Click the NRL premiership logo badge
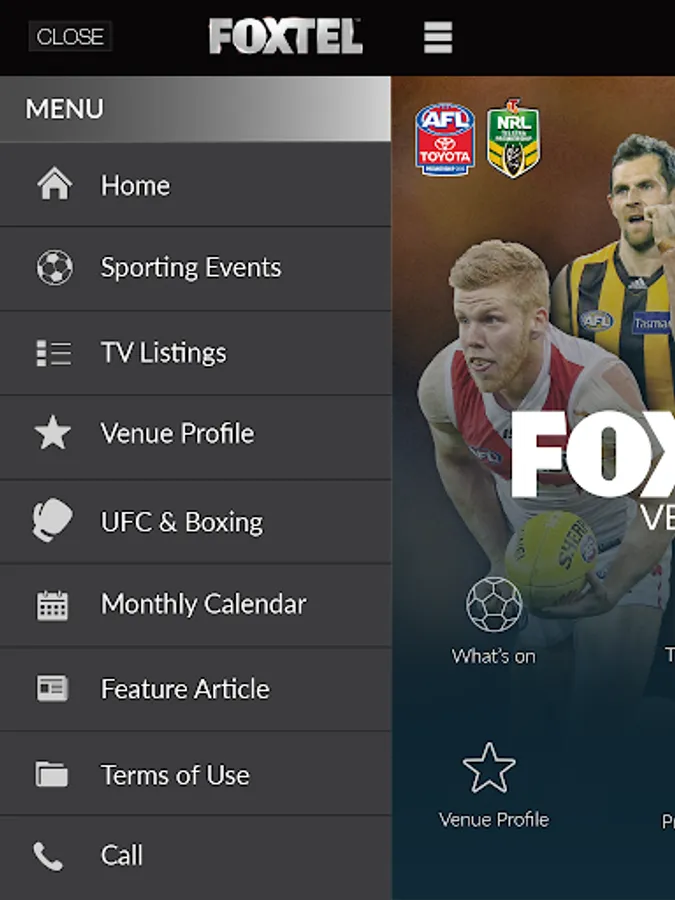Viewport: 675px width, 900px height. point(513,138)
